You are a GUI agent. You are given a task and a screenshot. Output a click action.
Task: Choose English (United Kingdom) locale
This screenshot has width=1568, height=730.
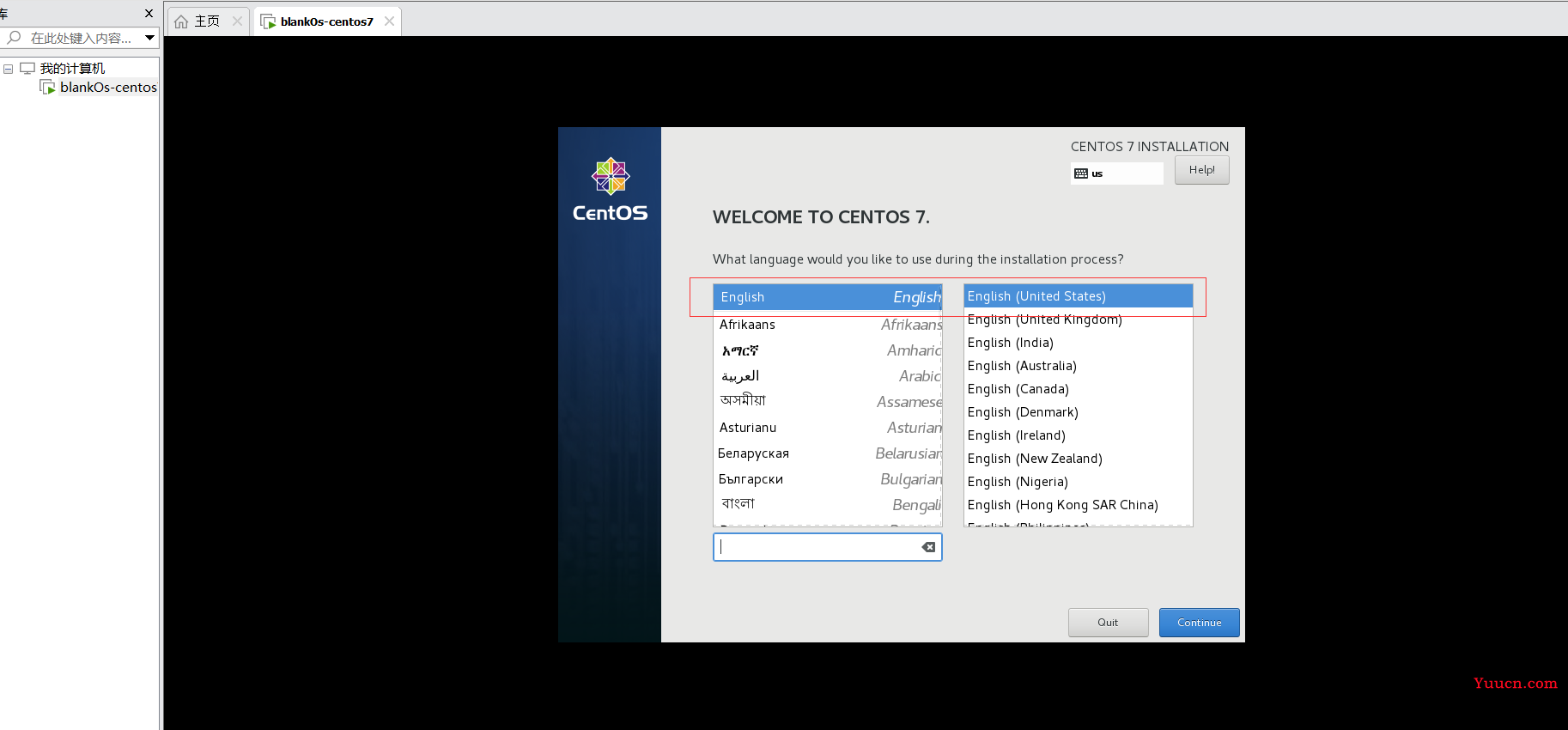click(1079, 319)
